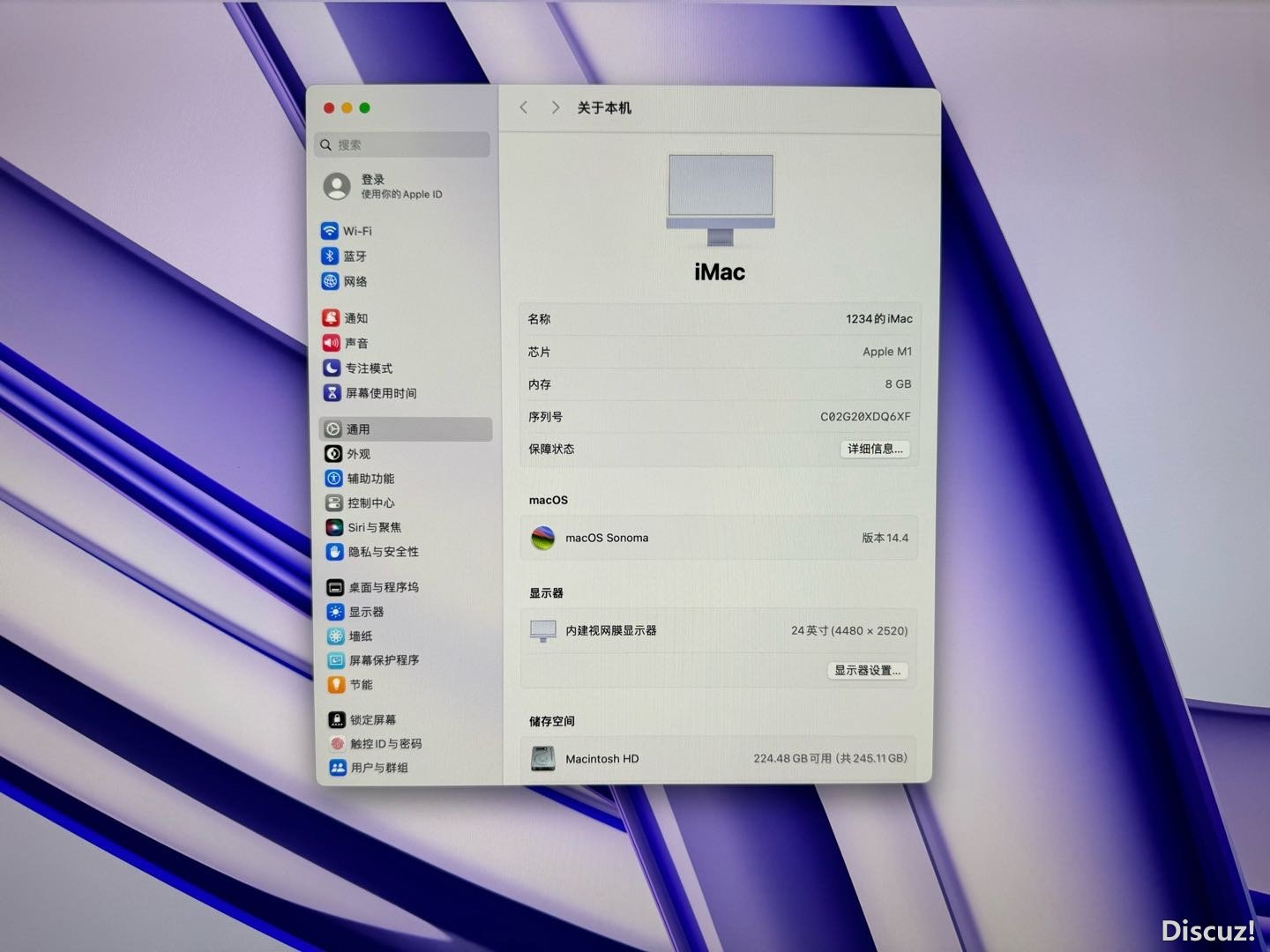This screenshot has width=1270, height=952.
Task: Open Desktop & Dock (桌面与程序坞) icon
Action: [335, 587]
